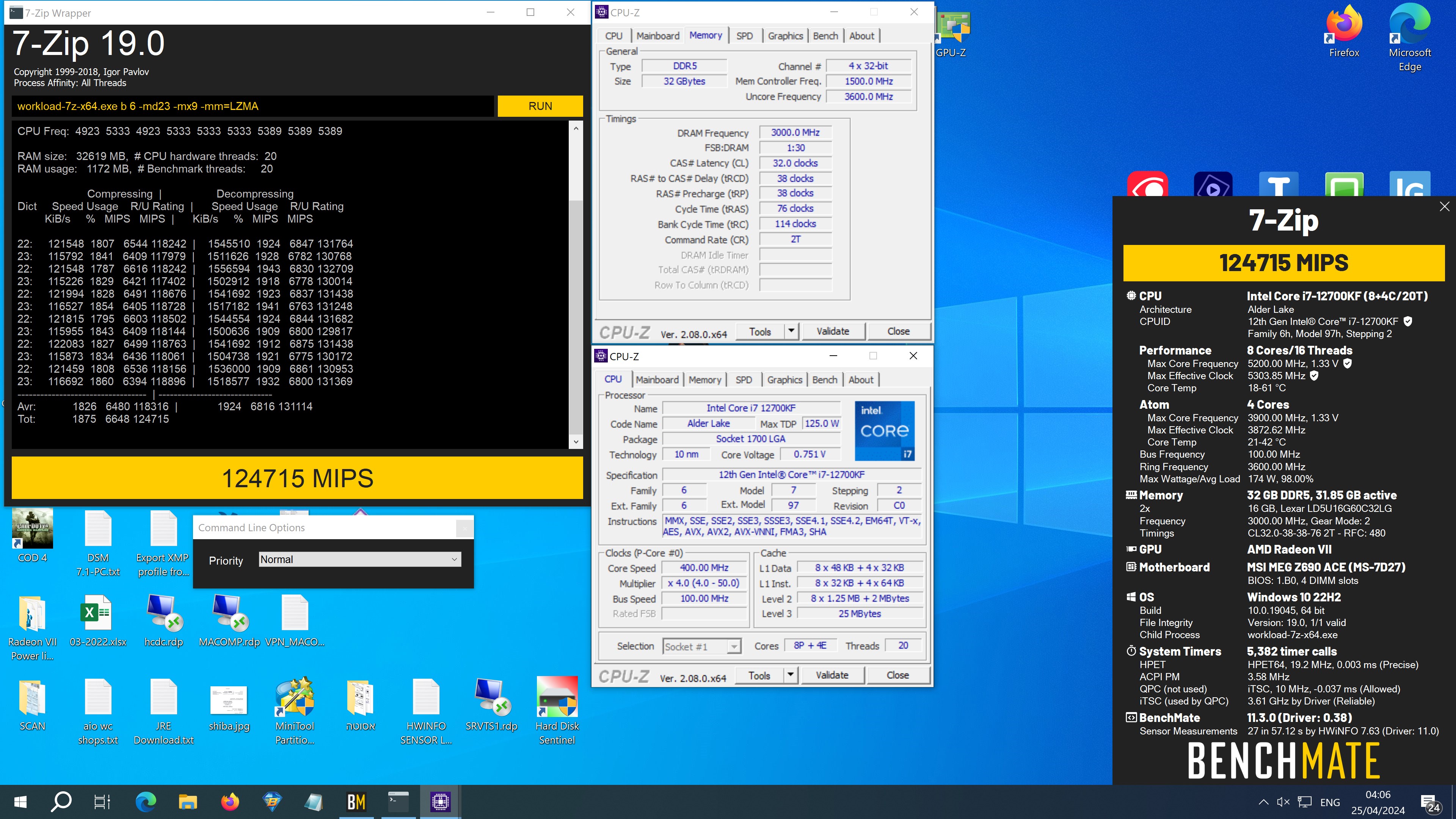
Task: Click Close in the CPU tab CPU-Z window
Action: pyautogui.click(x=897, y=675)
